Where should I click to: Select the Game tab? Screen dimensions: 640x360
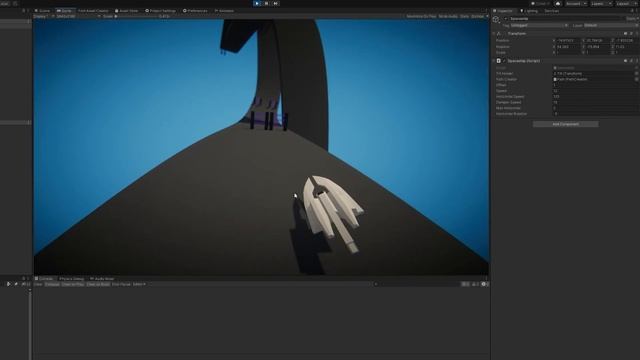(64, 11)
